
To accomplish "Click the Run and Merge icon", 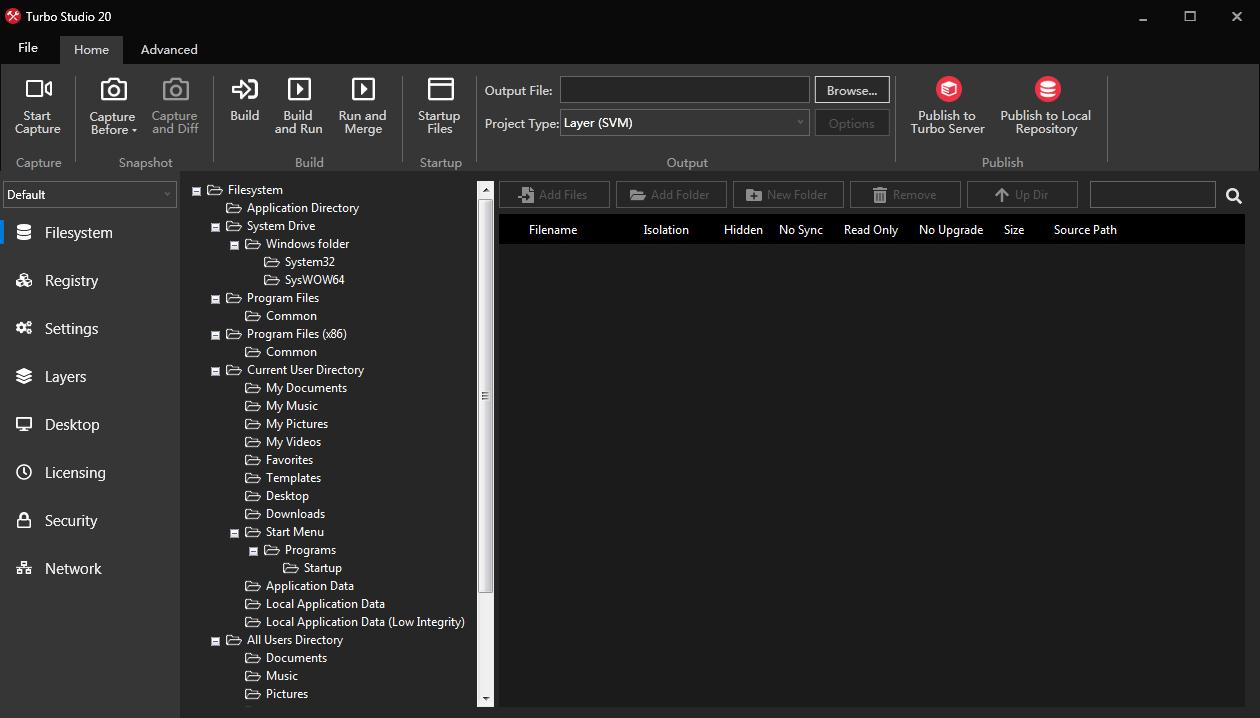I will pos(363,90).
